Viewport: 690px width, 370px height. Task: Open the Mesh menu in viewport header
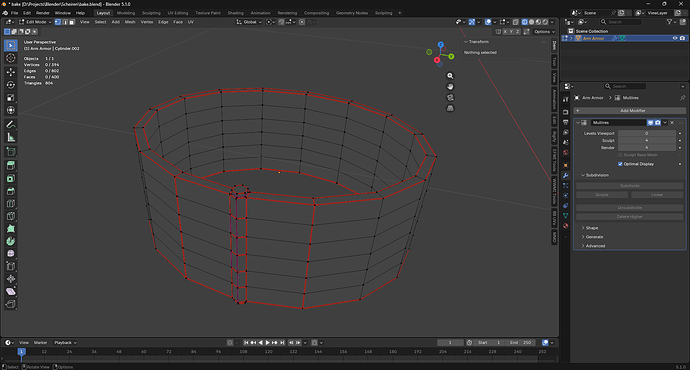tap(130, 22)
